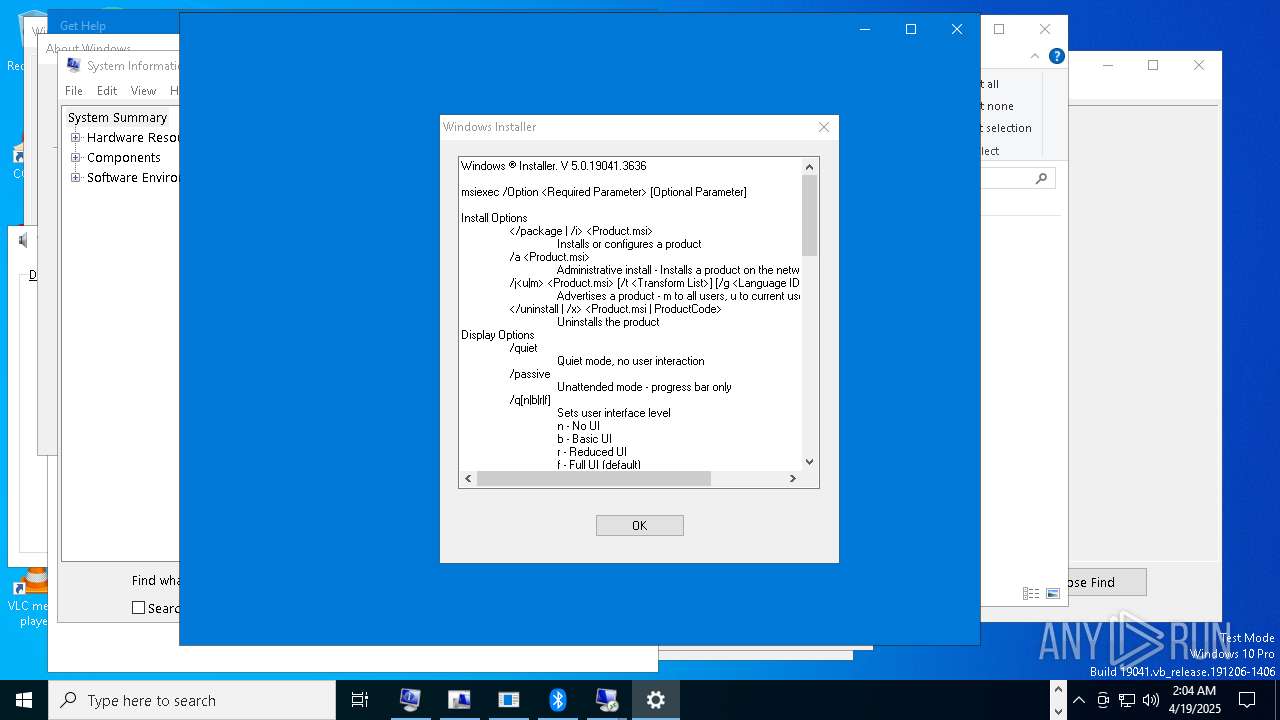
Task: Close the Windows Installer dialog
Action: [823, 127]
